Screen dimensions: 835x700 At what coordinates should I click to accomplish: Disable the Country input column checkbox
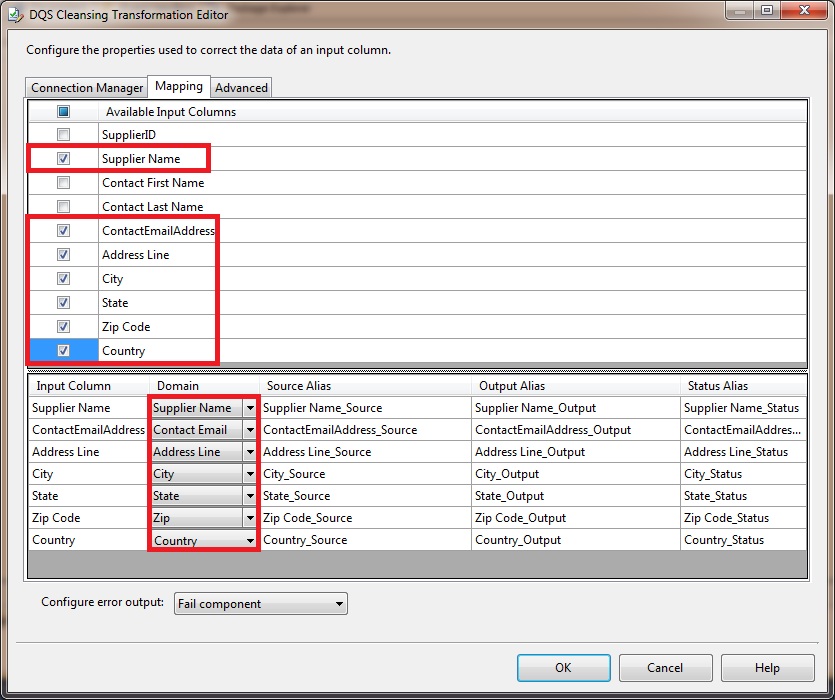coord(63,350)
